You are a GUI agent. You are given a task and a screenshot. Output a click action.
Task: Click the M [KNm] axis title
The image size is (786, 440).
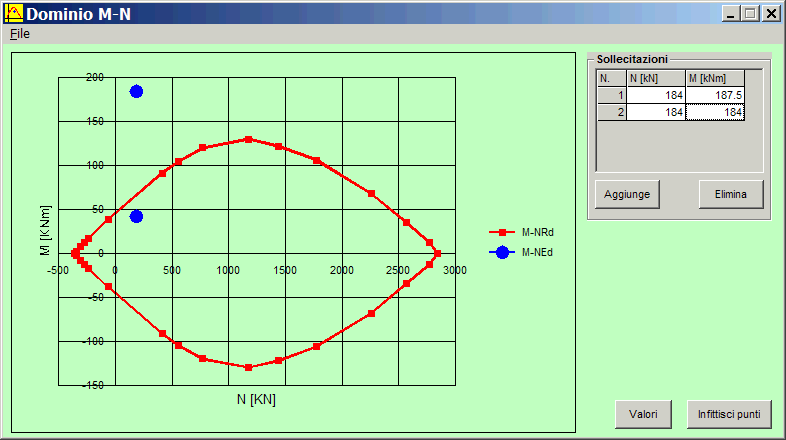click(x=45, y=230)
